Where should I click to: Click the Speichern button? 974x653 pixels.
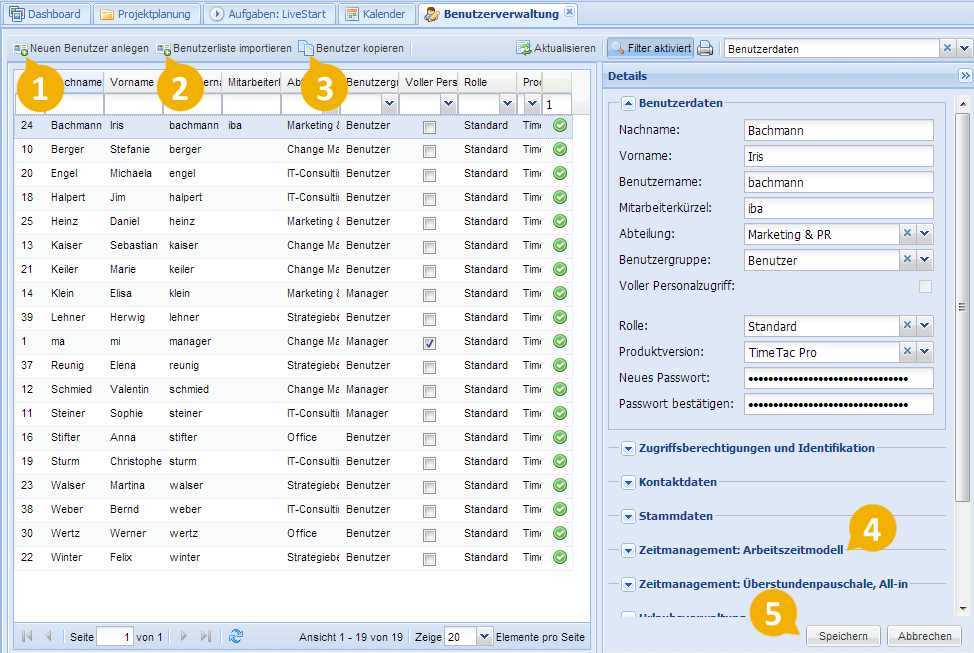tap(843, 636)
